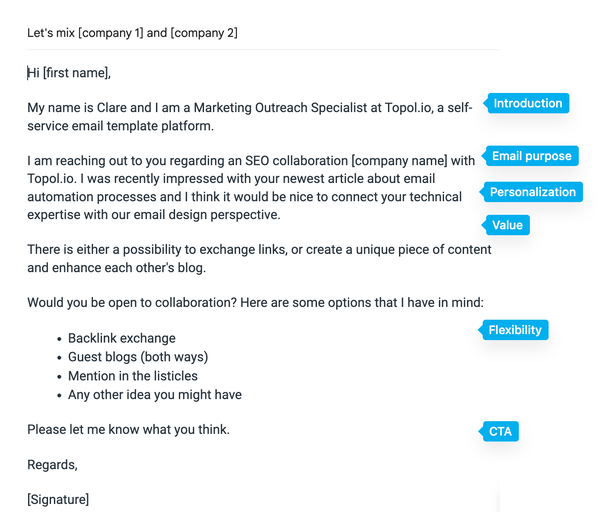Click the 'Any other idea you might have' bullet
Image resolution: width=600 pixels, height=529 pixels.
[x=155, y=394]
